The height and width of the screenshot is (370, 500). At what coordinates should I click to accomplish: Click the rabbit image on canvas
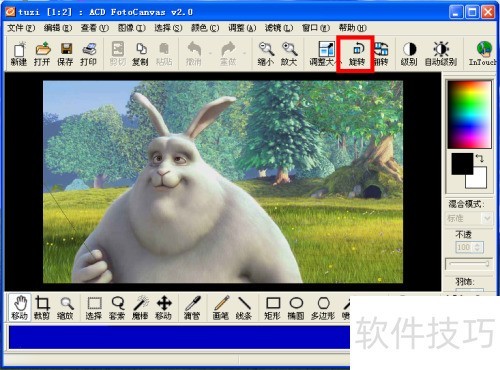click(223, 182)
